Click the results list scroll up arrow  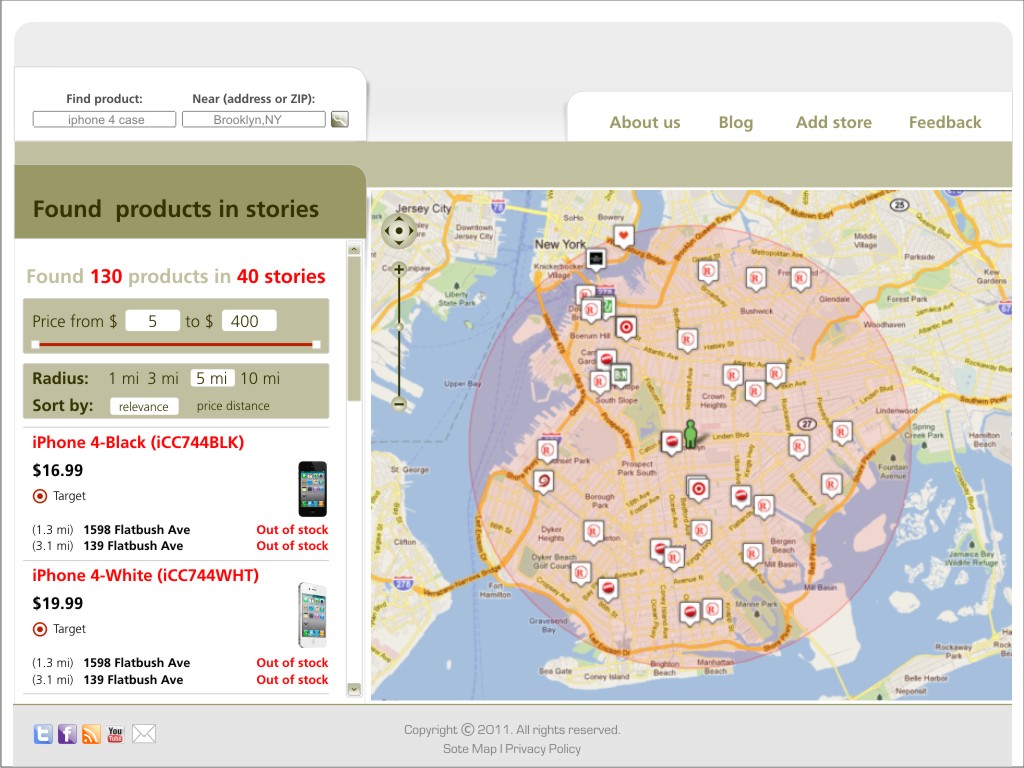point(354,249)
